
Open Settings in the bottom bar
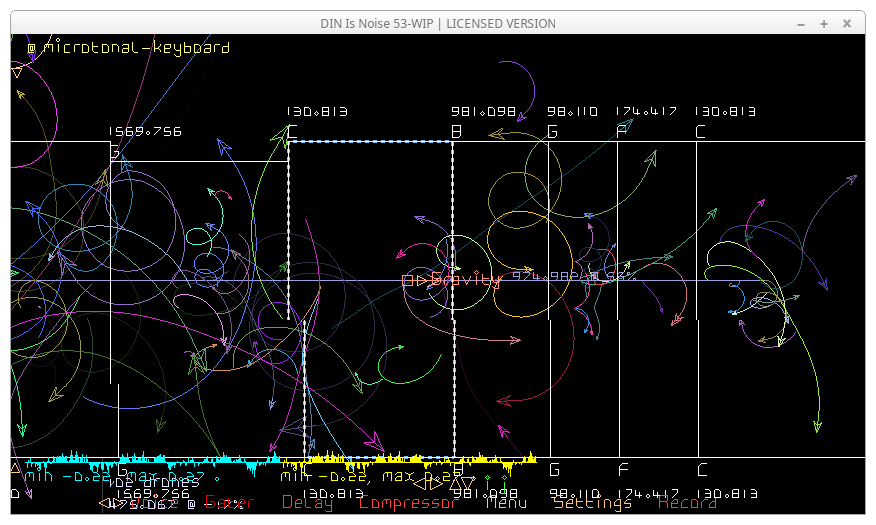[x=592, y=502]
